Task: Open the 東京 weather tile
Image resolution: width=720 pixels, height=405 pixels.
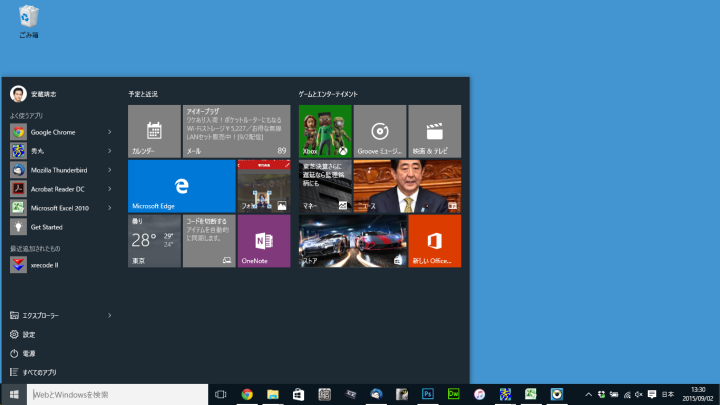Action: [154, 241]
